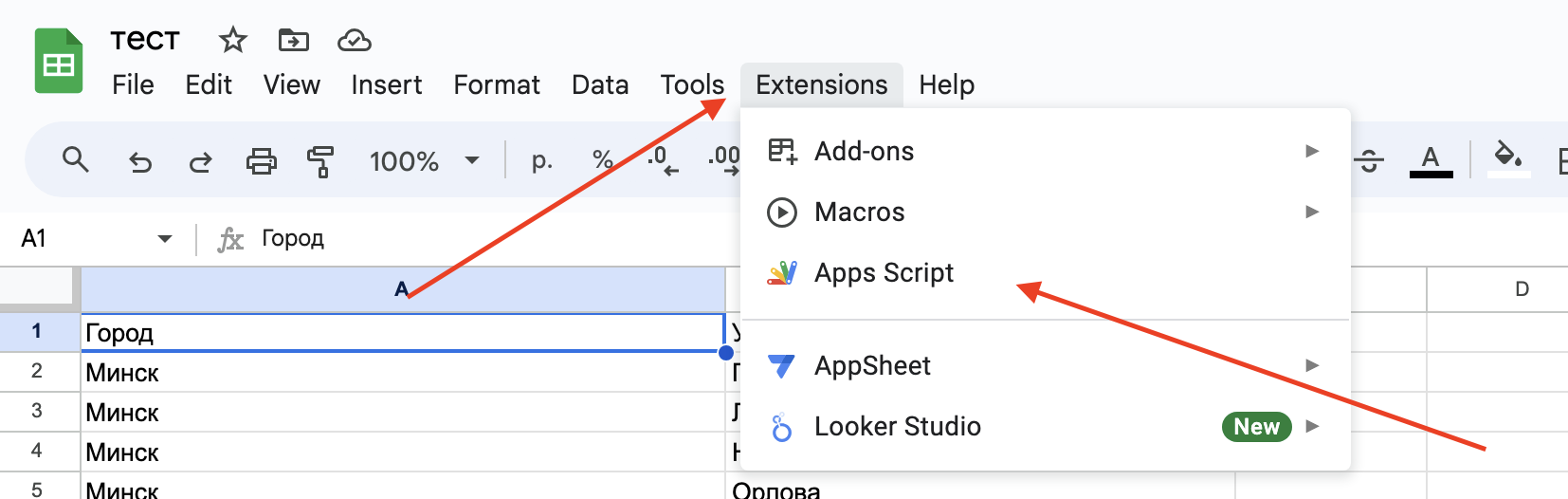The width and height of the screenshot is (1568, 499).
Task: Toggle strikethrough formatting
Action: coord(1369,161)
